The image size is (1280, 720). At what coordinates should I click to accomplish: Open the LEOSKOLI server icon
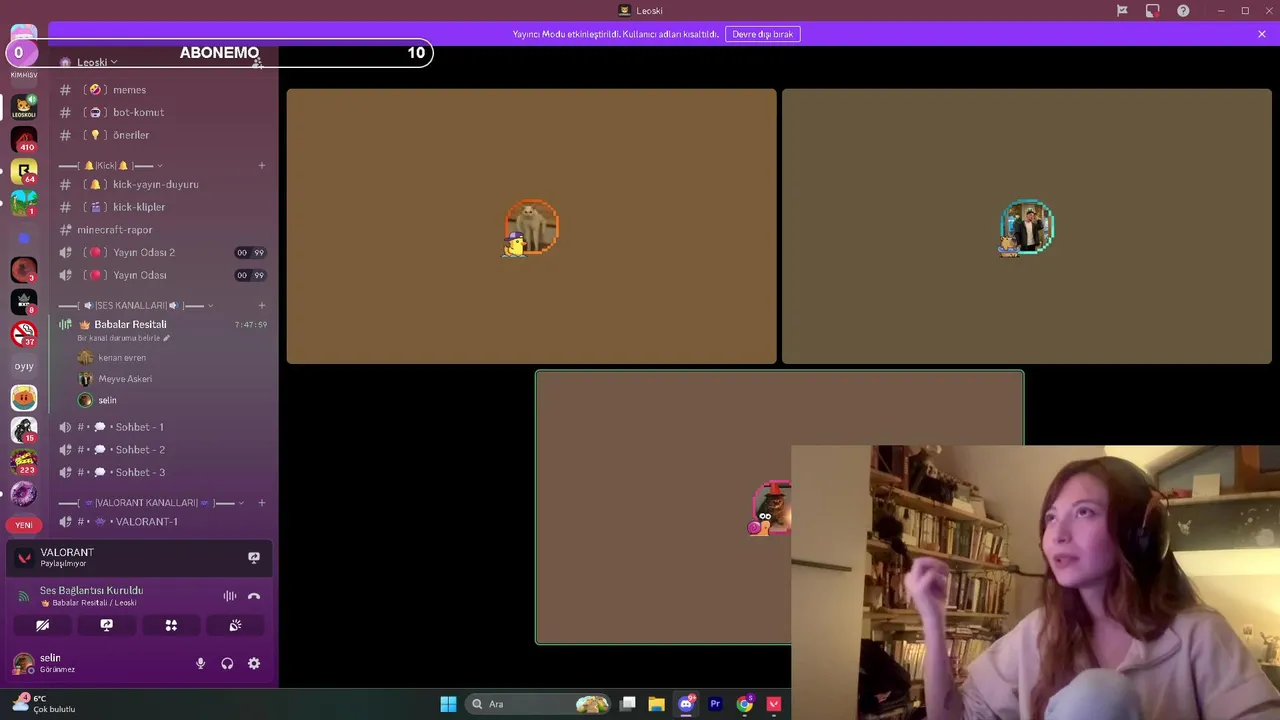coord(24,106)
